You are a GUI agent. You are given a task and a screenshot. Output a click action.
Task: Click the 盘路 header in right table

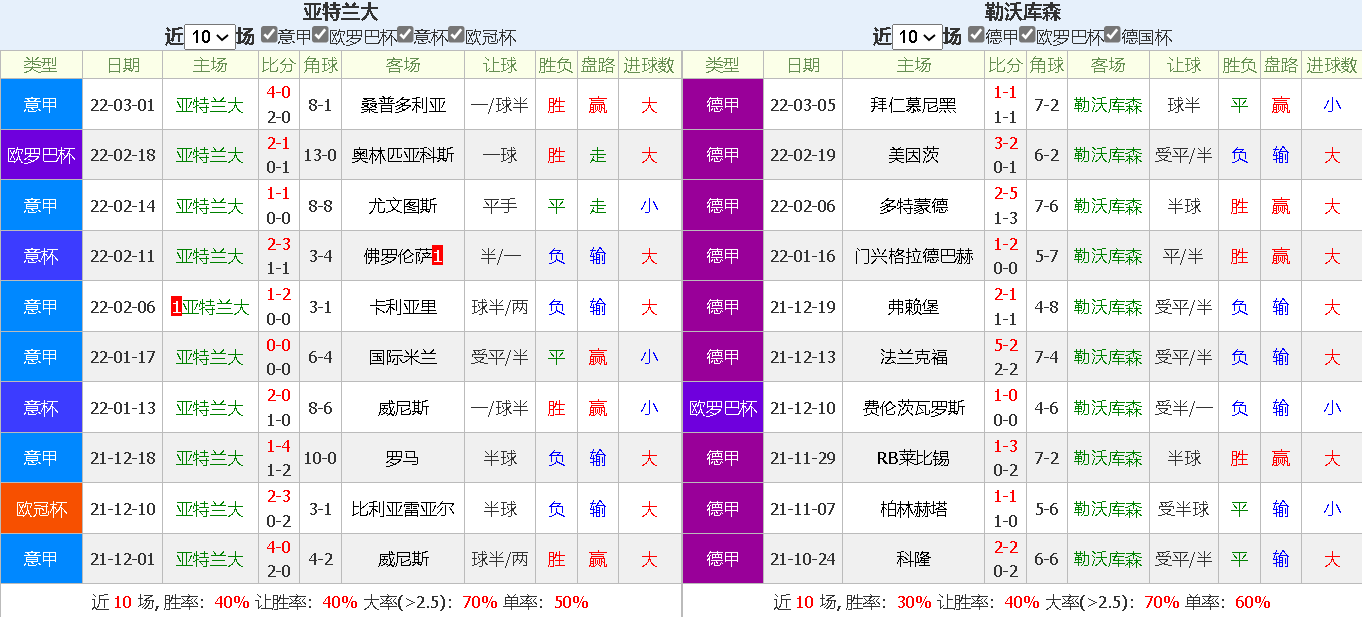(1281, 65)
